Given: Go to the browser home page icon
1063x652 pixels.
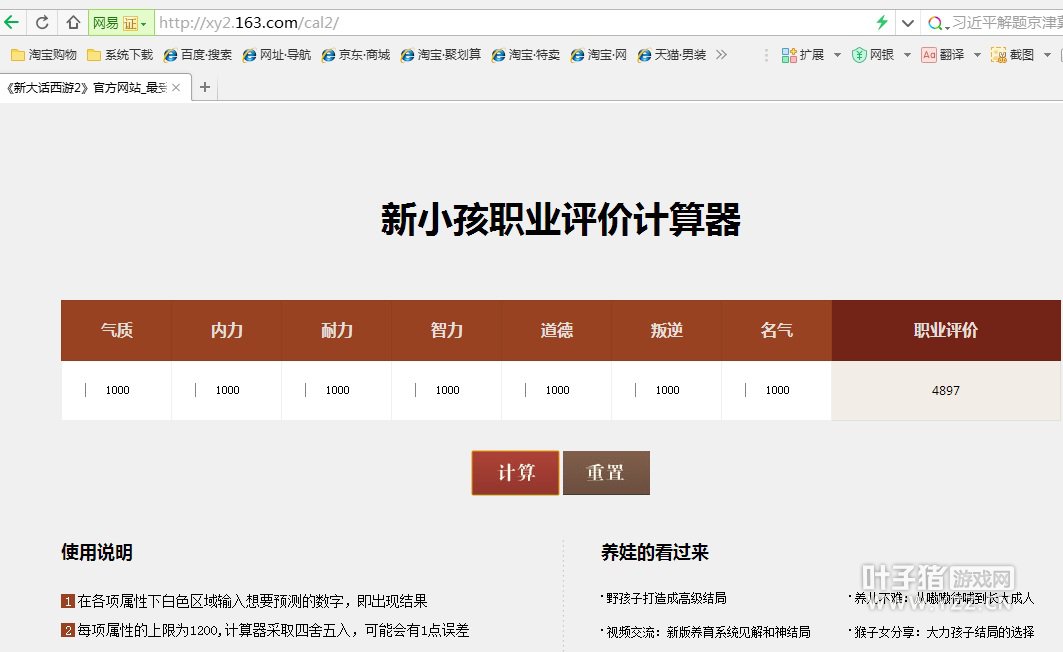Looking at the screenshot, I should tap(73, 22).
